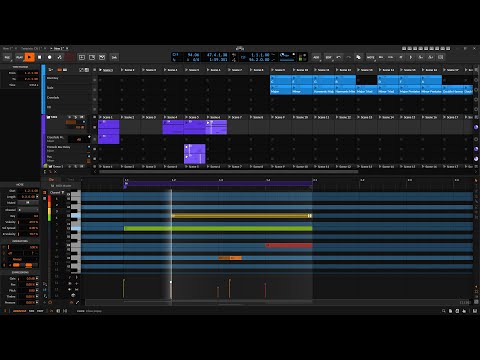This screenshot has height=360, width=480.
Task: Select the purple clip under Scene 5 on the lower track
Action: [x=195, y=154]
